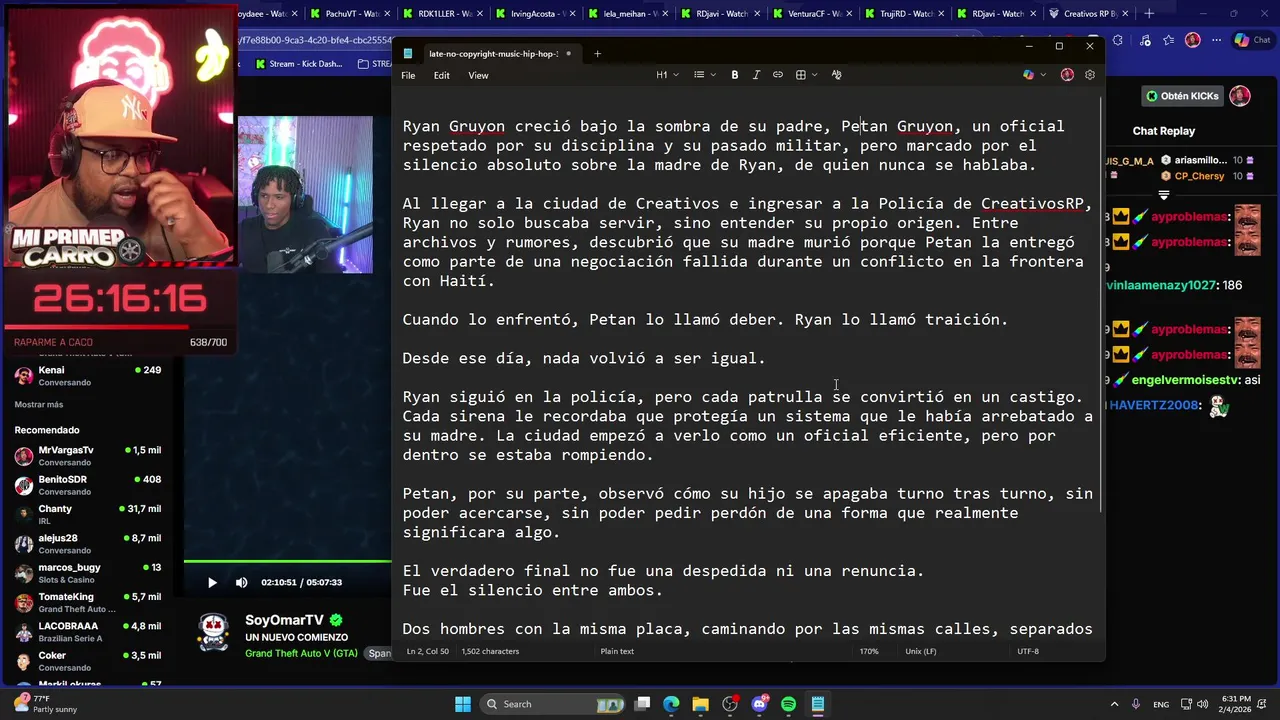Click the Obtén KICKs button
Screen dimensions: 1280x720
click(1183, 96)
